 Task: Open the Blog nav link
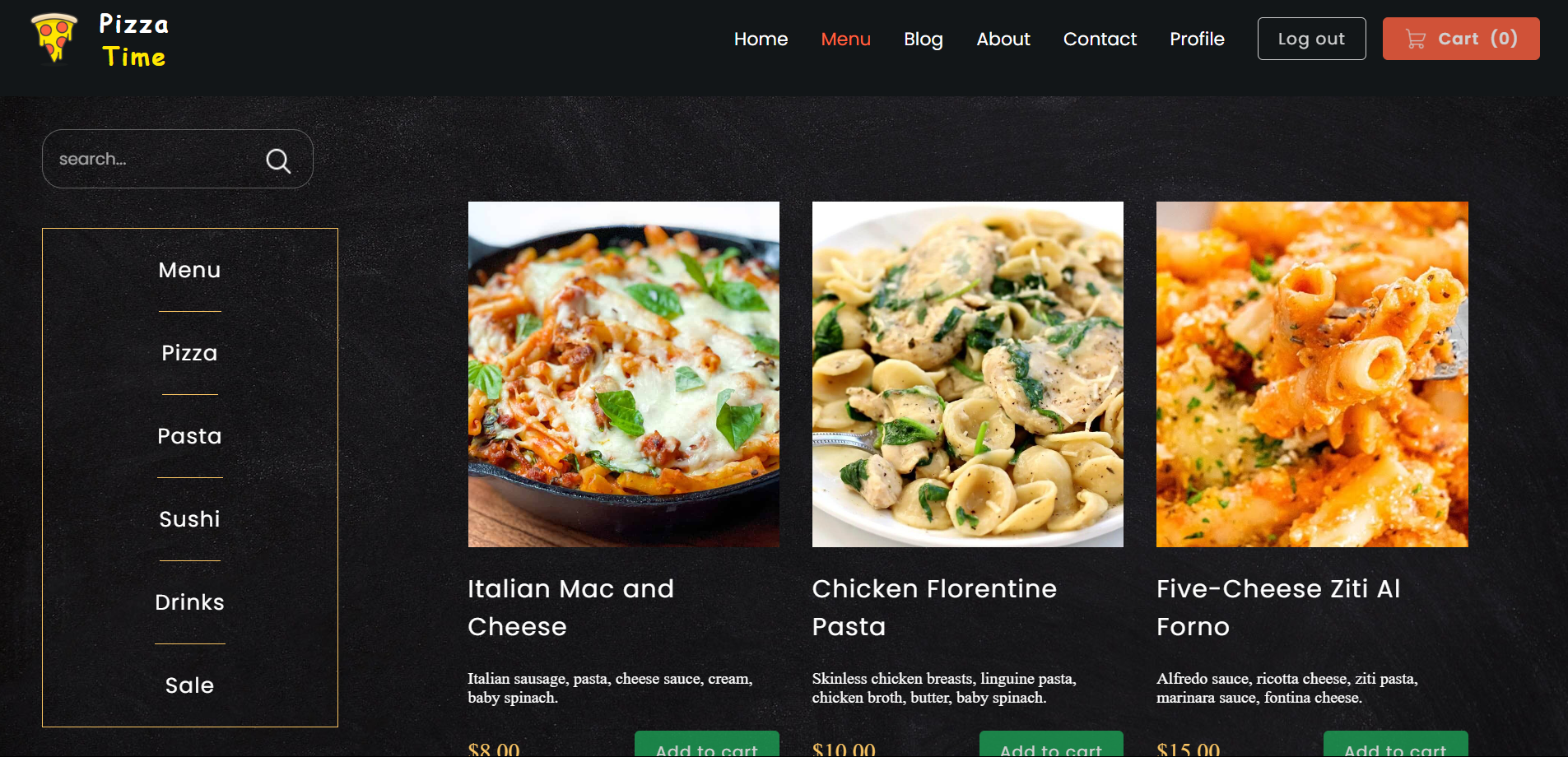(923, 39)
